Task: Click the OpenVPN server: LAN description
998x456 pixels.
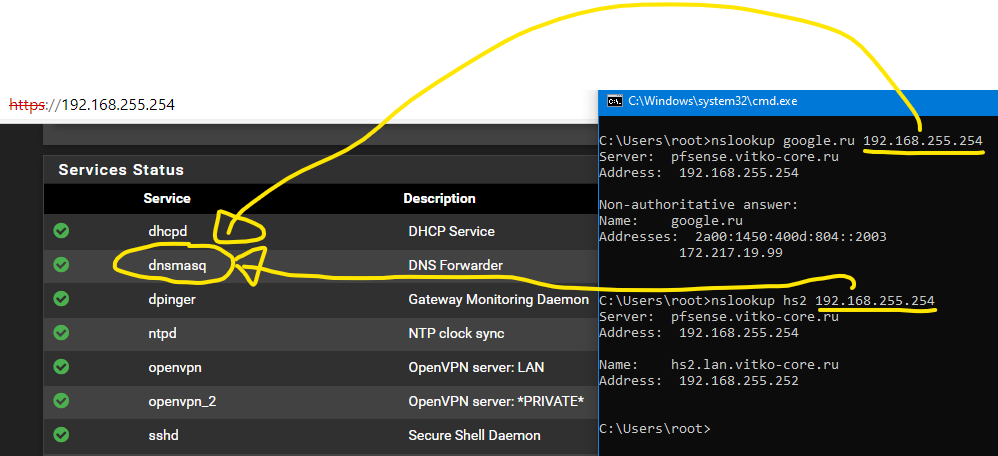Action: pyautogui.click(x=476, y=367)
